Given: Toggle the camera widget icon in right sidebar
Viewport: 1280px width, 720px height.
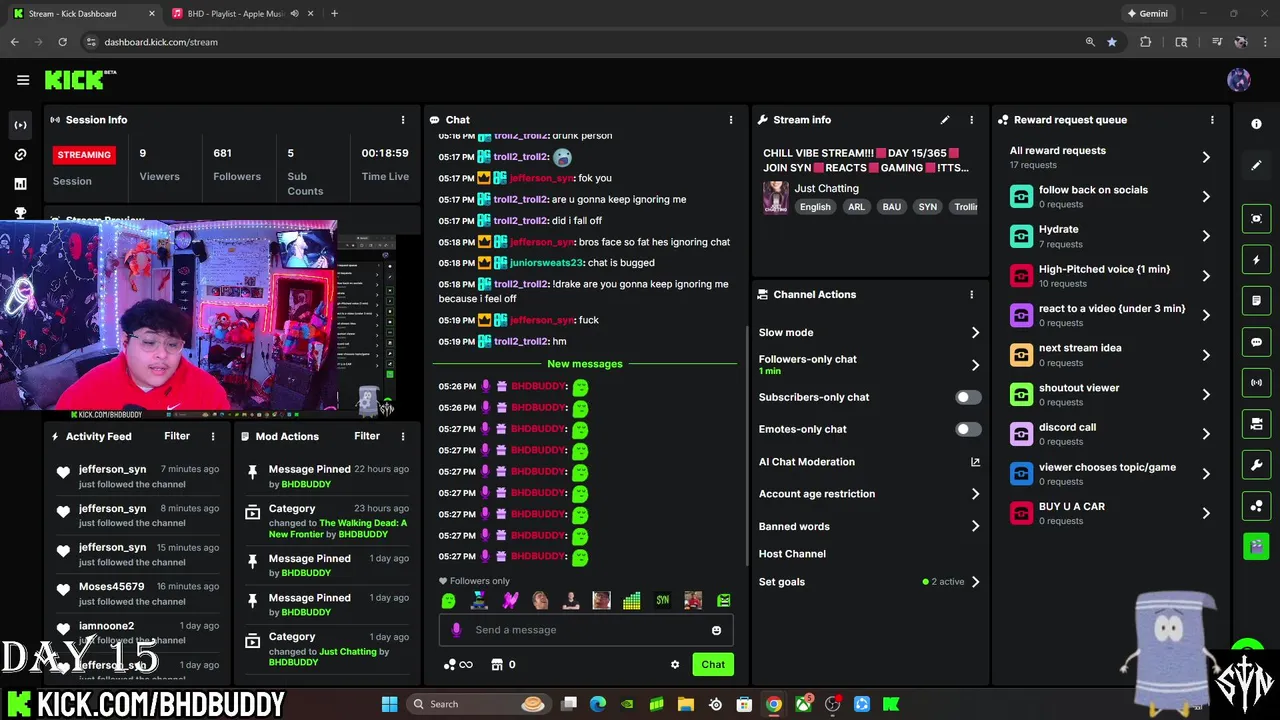Looking at the screenshot, I should pyautogui.click(x=1256, y=424).
